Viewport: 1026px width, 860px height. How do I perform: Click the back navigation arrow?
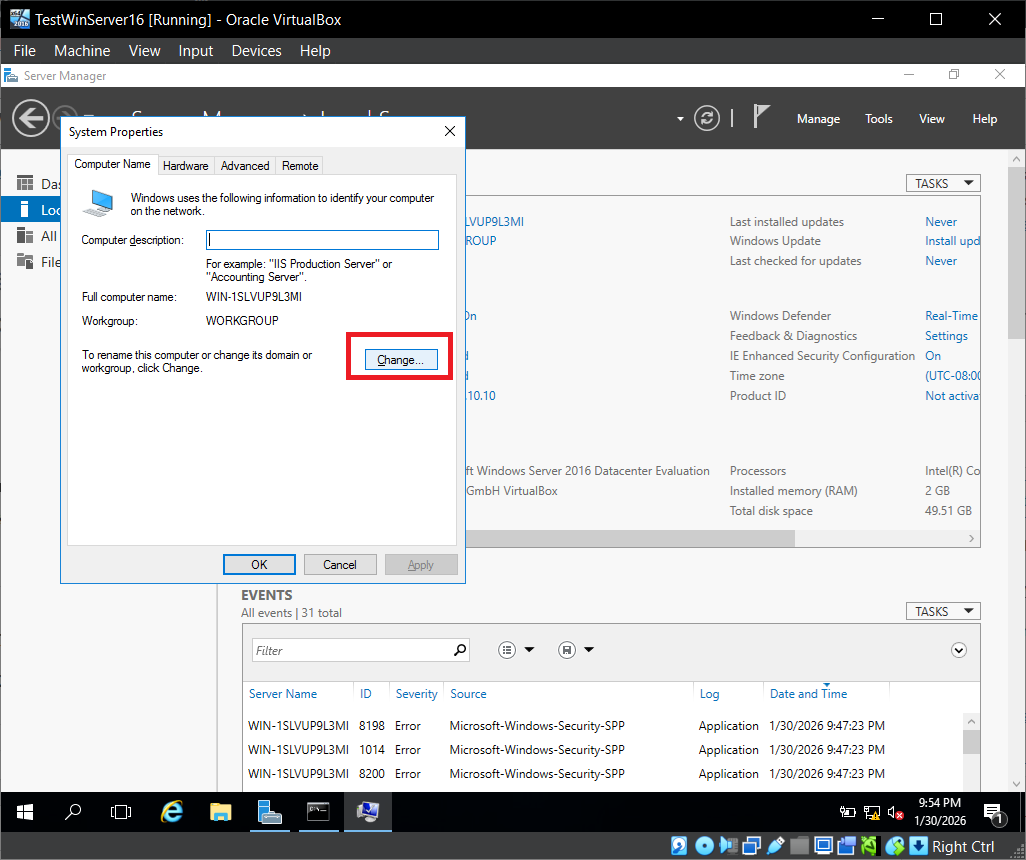click(x=30, y=118)
